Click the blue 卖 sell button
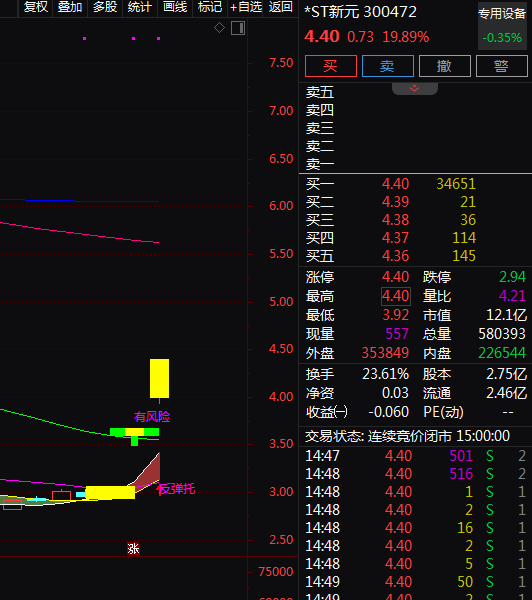Image resolution: width=532 pixels, height=600 pixels. 387,66
